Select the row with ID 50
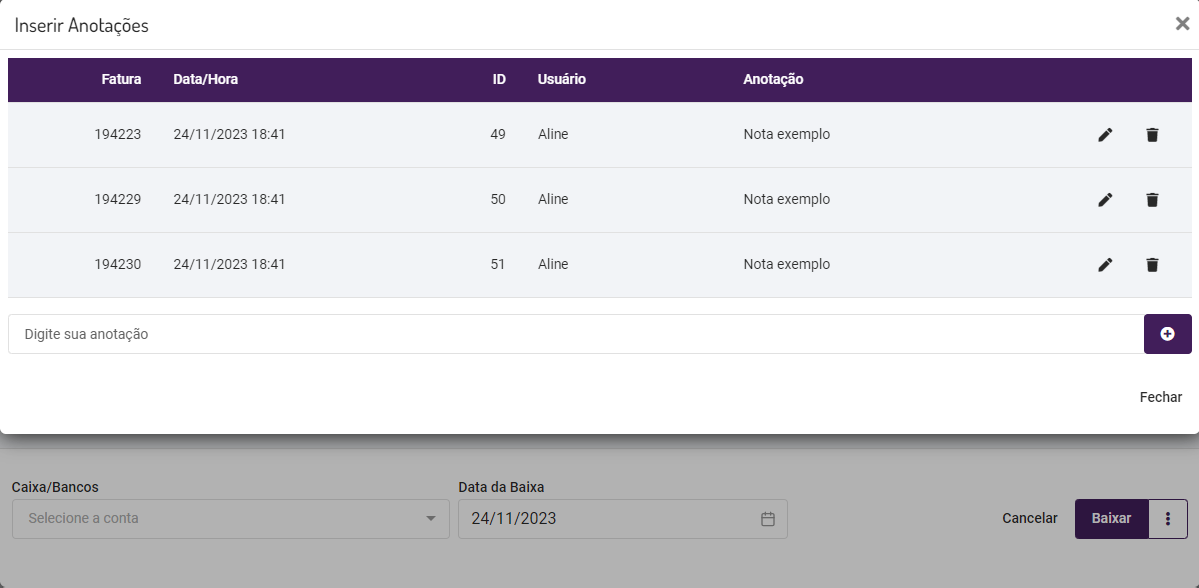This screenshot has width=1199, height=588. [498, 200]
